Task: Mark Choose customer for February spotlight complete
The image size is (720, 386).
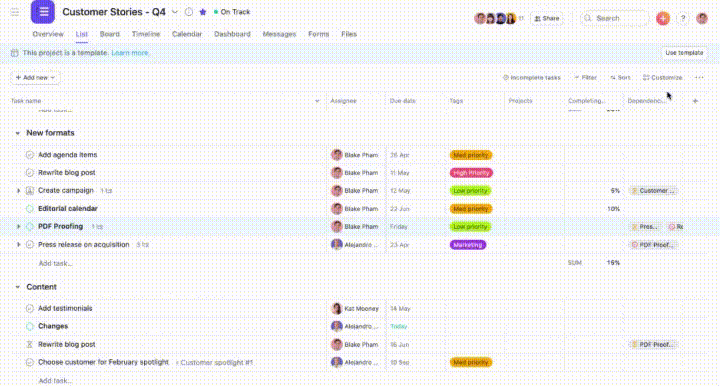Action: coord(29,362)
